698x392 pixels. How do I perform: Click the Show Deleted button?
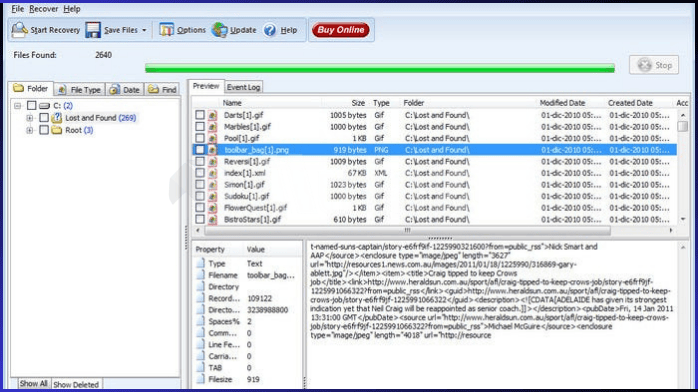click(76, 384)
